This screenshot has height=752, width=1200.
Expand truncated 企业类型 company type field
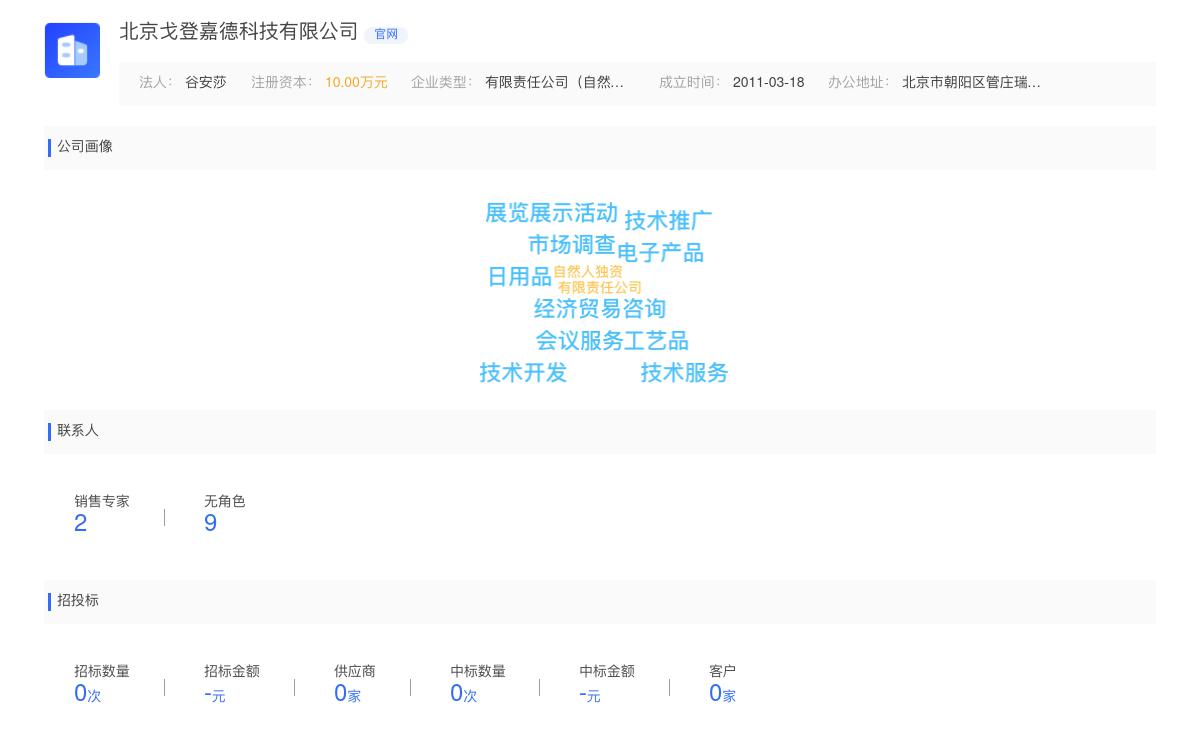[555, 83]
